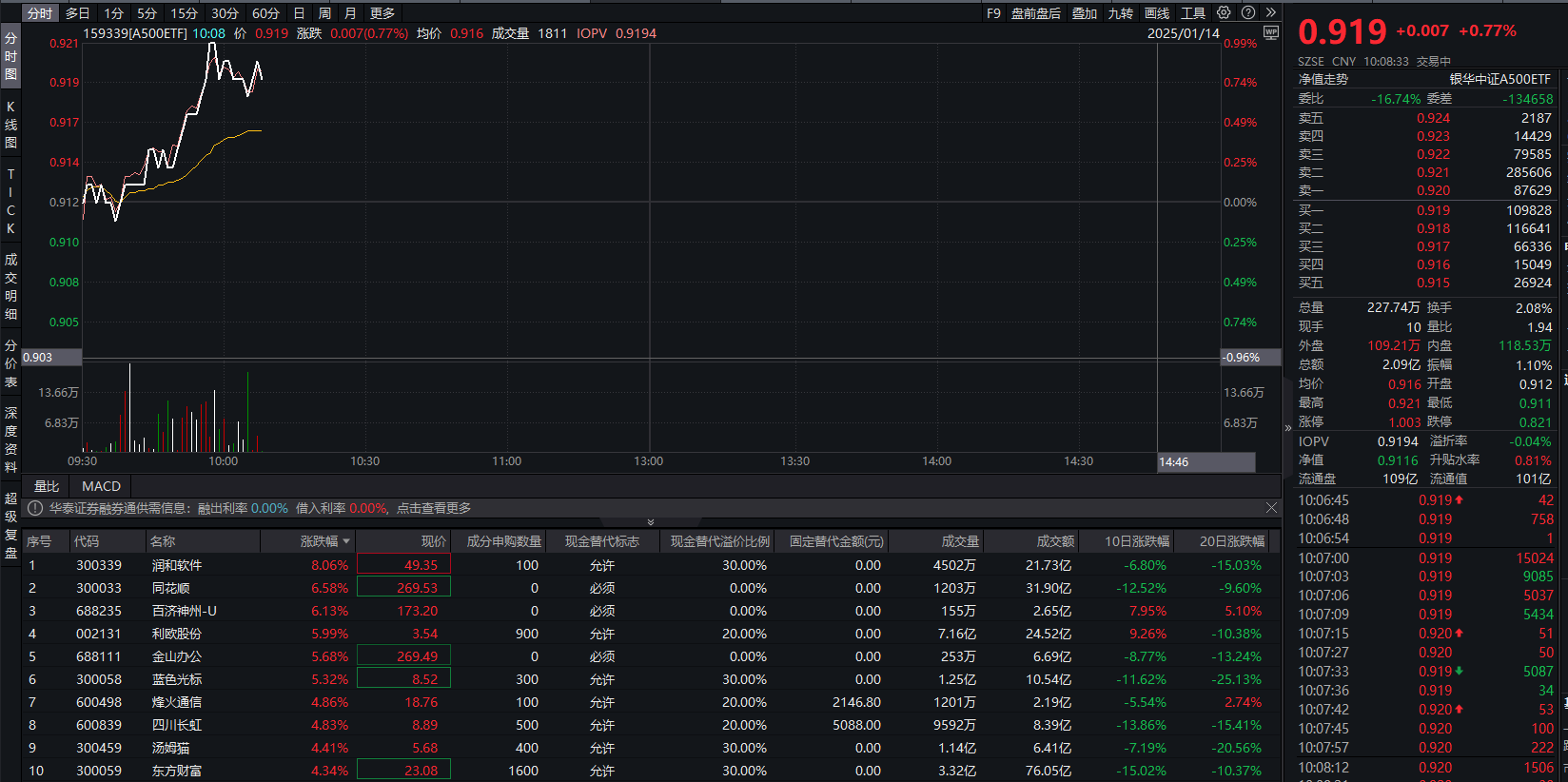Screen dimensions: 1568x782
Task: Click the info icon beside 华泰证券 notice
Action: click(x=35, y=508)
